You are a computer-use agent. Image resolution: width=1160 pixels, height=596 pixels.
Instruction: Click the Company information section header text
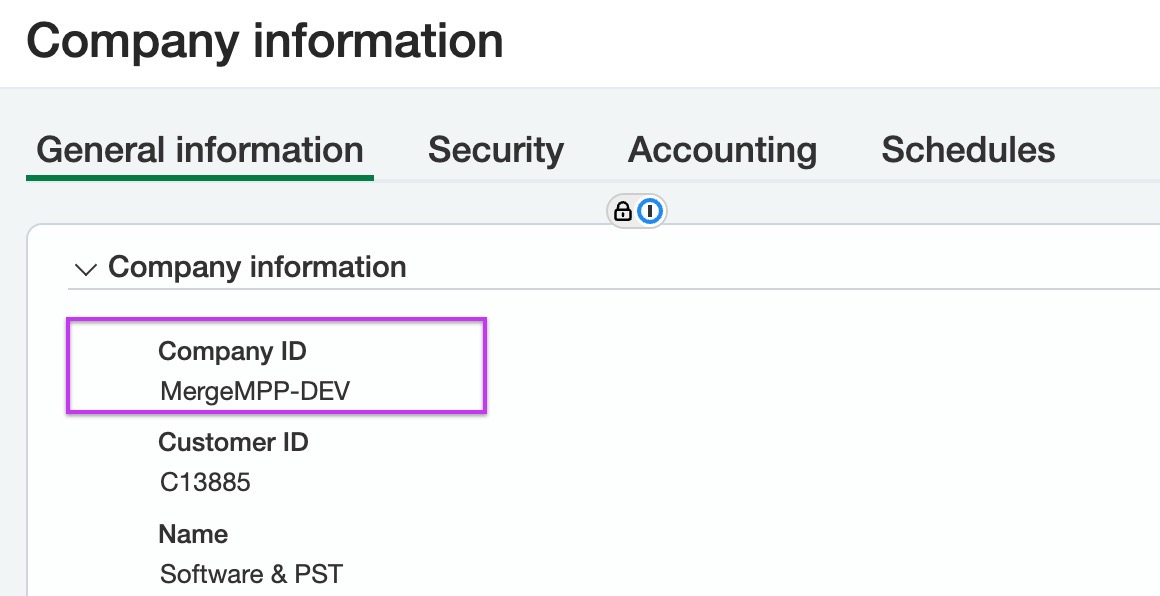[x=257, y=267]
